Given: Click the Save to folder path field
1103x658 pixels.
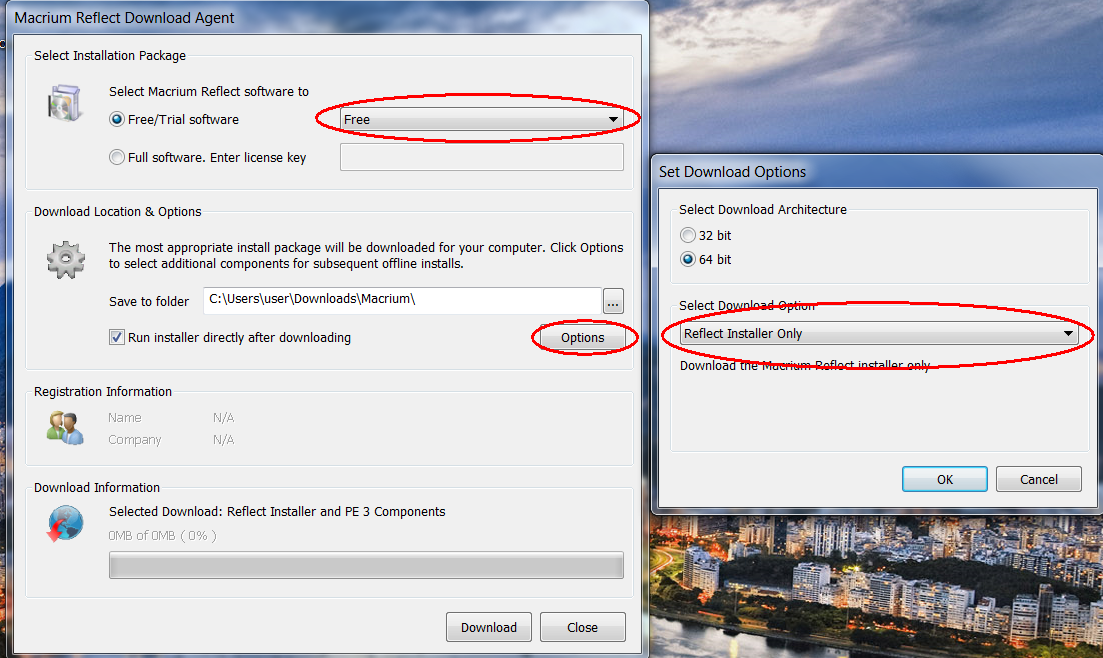Looking at the screenshot, I should click(402, 300).
